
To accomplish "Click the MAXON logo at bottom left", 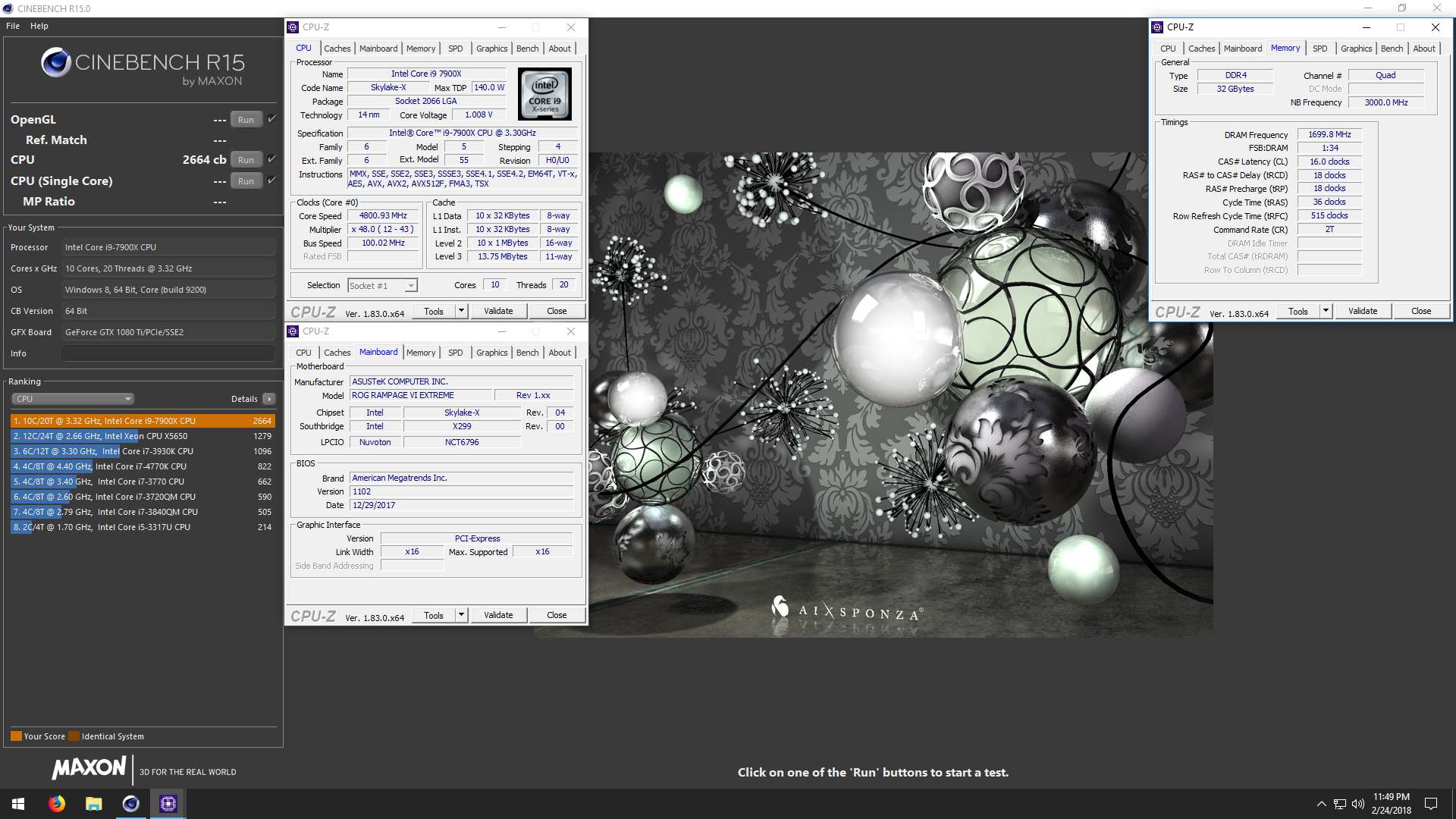I will coord(89,768).
